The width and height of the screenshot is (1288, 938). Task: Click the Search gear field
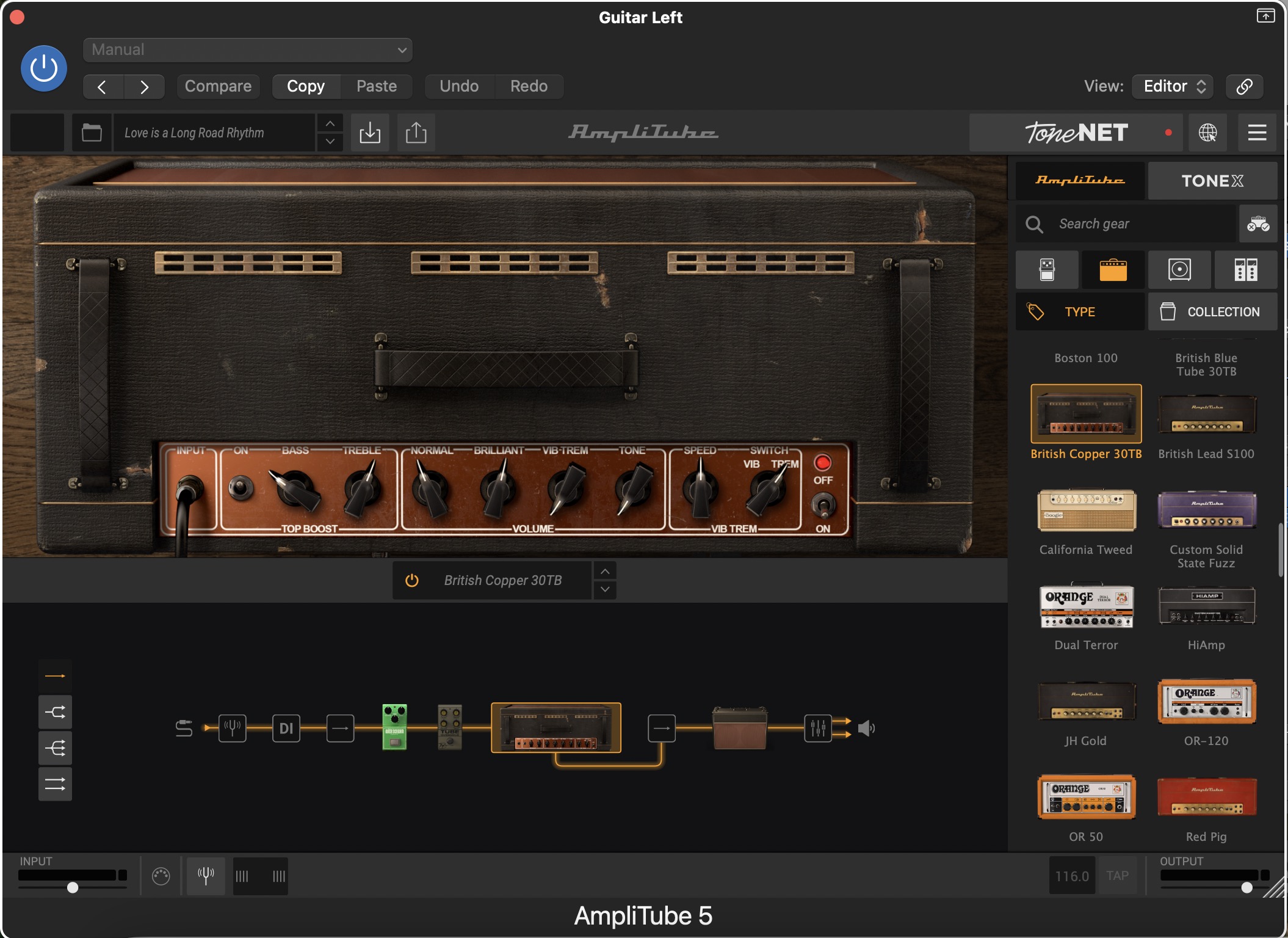1126,224
